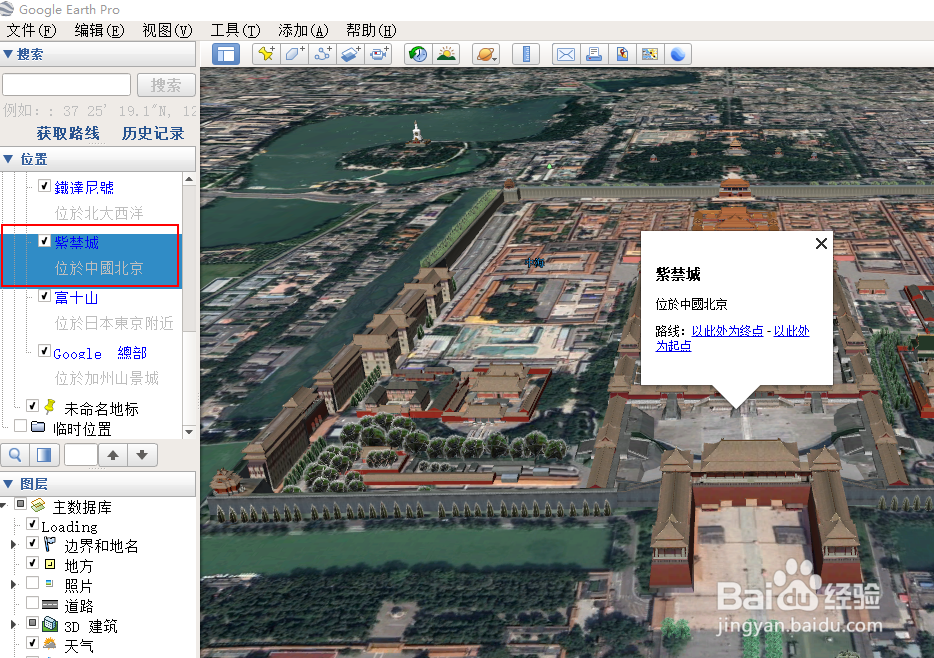Open the 帮助(H) menu
Viewport: 934px width, 658px height.
[371, 30]
